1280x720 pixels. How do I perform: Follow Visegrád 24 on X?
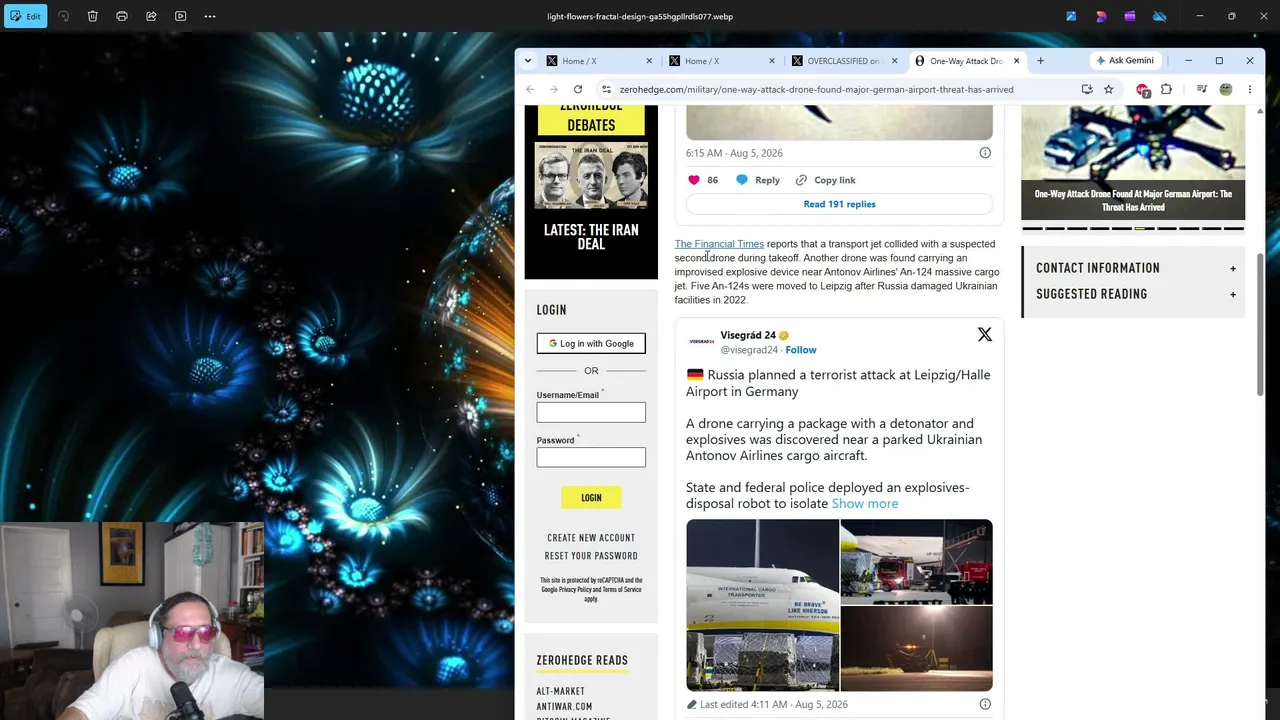click(801, 350)
